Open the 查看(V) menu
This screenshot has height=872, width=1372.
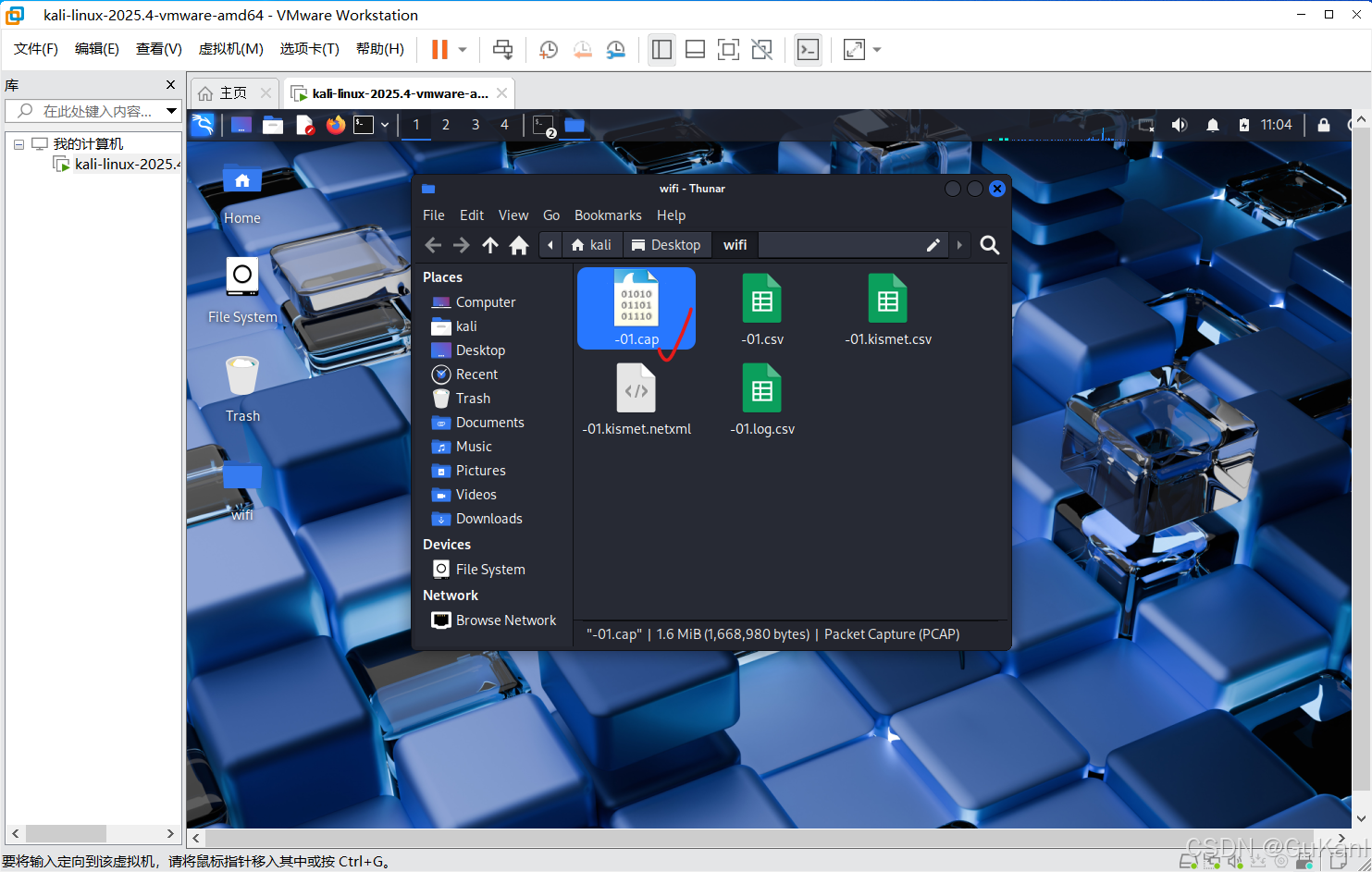(x=158, y=49)
